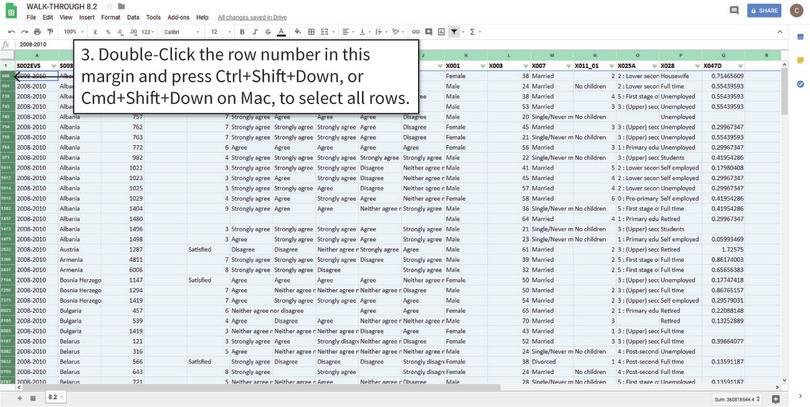The width and height of the screenshot is (810, 407).
Task: Decrease decimal places
Action: click(x=120, y=32)
